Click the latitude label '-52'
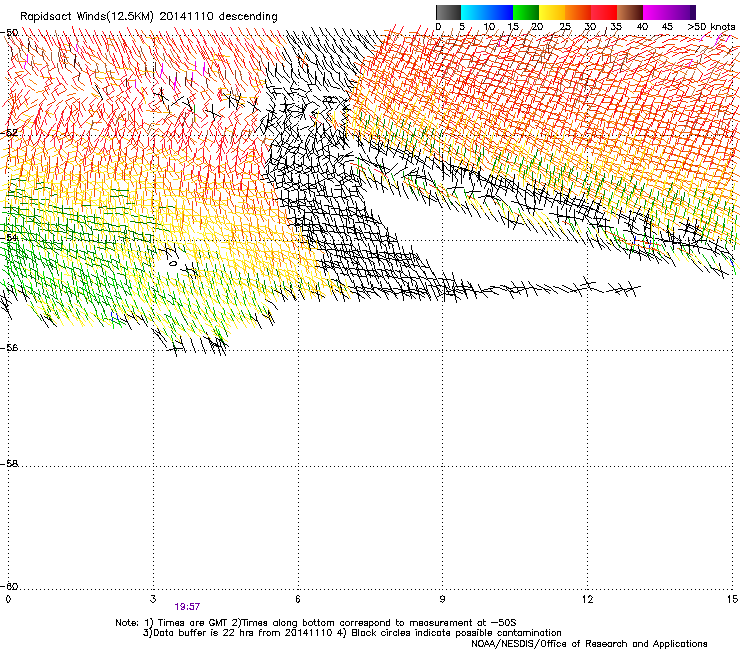Screen dimensions: 740x650 (x=9, y=133)
